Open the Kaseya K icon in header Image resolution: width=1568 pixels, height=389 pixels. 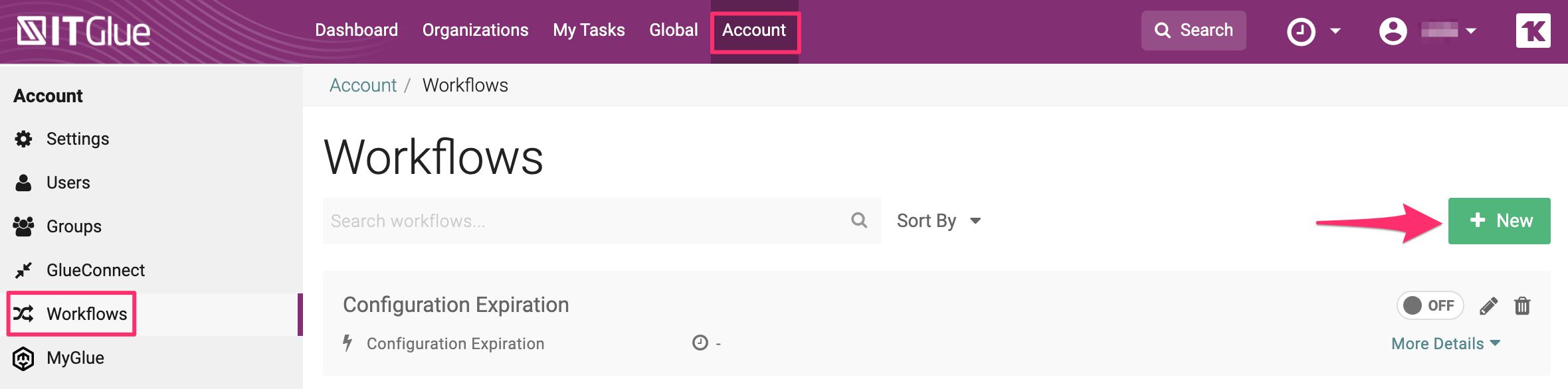pyautogui.click(x=1533, y=31)
